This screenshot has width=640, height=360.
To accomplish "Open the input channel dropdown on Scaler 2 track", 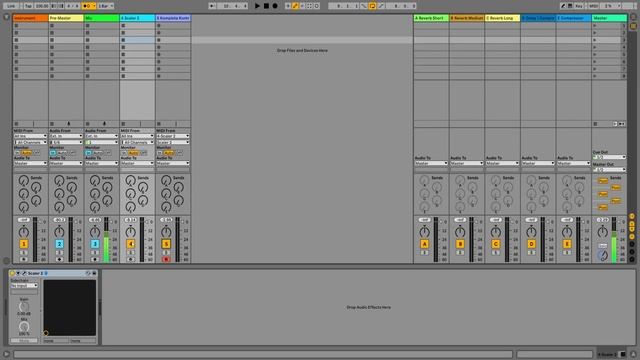I will (137, 142).
